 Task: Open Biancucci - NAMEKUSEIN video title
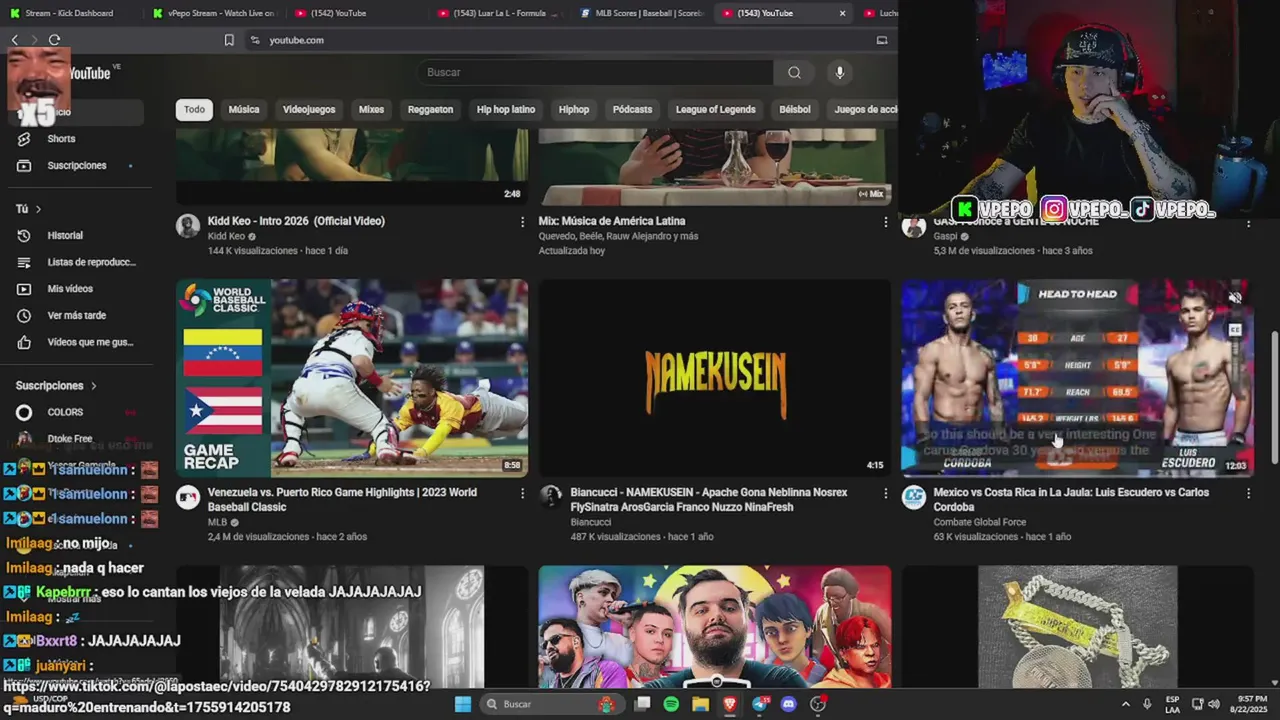coord(709,499)
